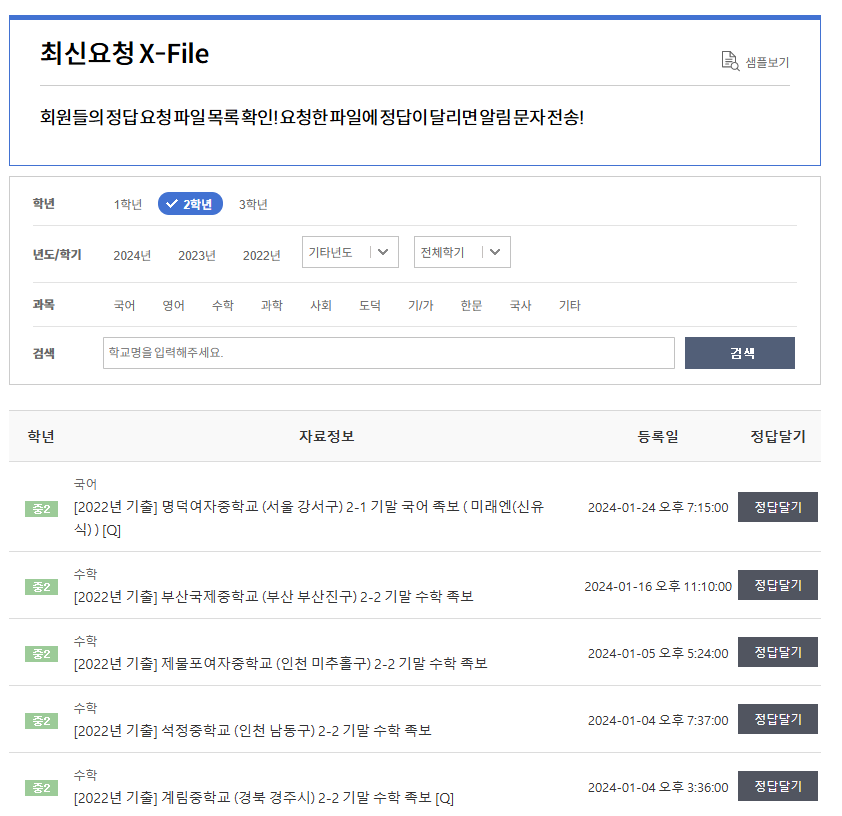Click the checkmark icon on 2학년 pill
The image size is (842, 816).
tap(172, 203)
